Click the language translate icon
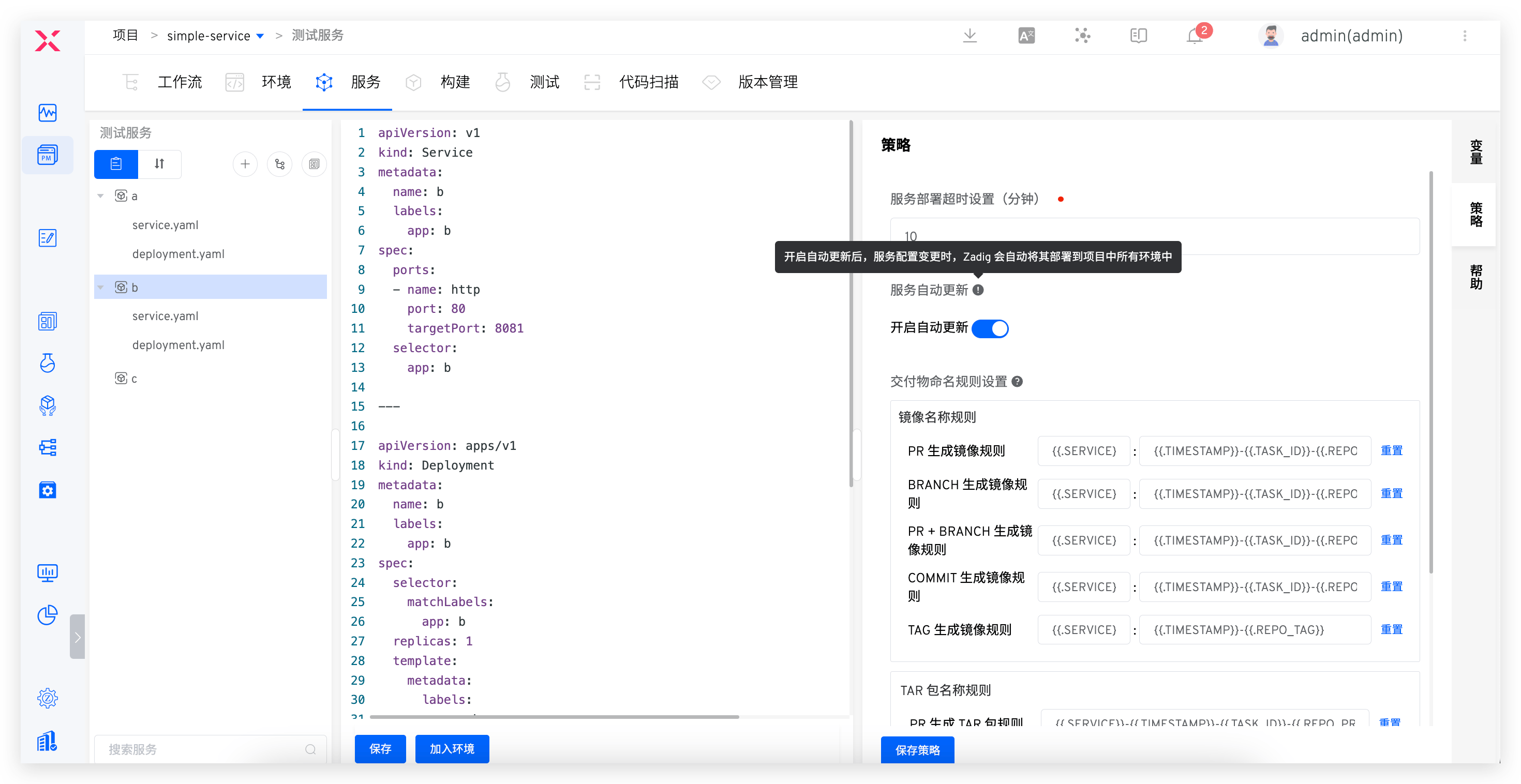This screenshot has height=784, width=1521. click(1026, 35)
